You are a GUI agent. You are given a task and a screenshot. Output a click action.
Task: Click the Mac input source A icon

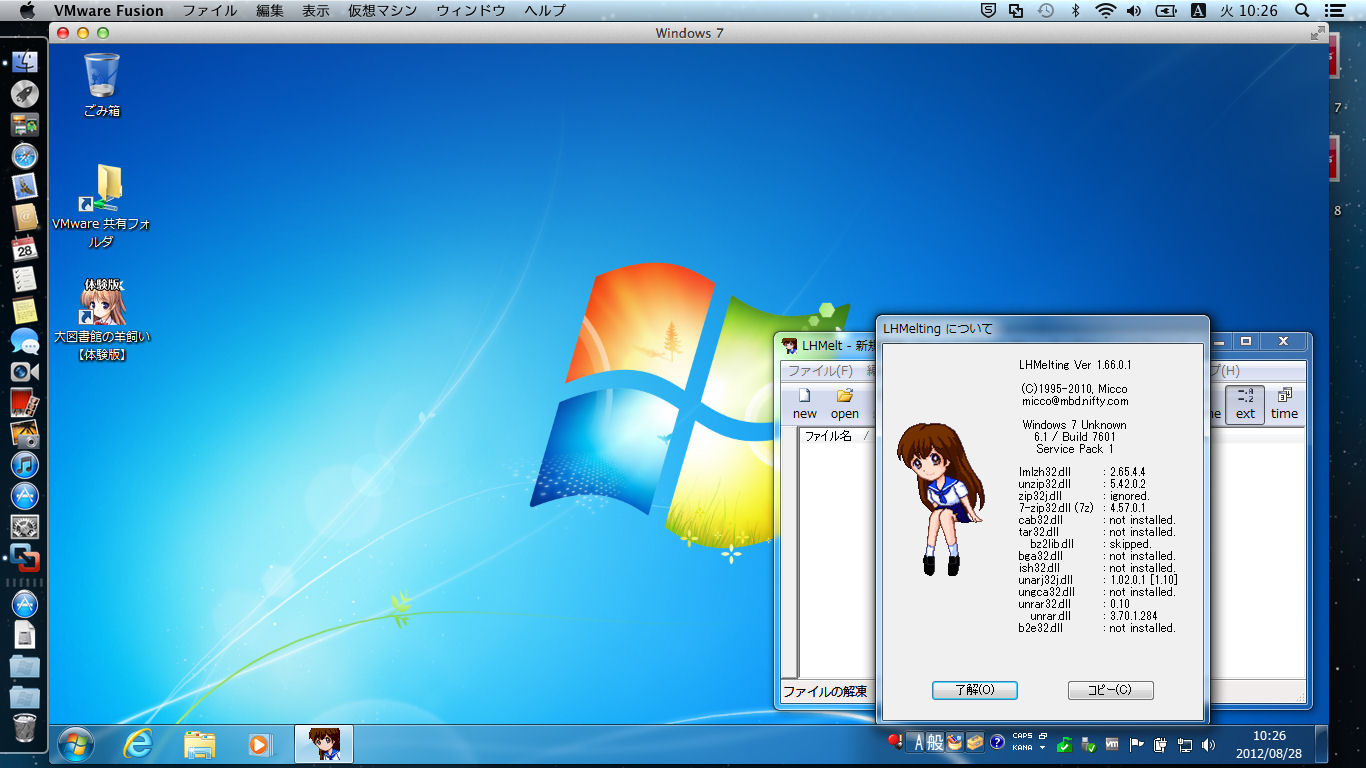click(1198, 10)
